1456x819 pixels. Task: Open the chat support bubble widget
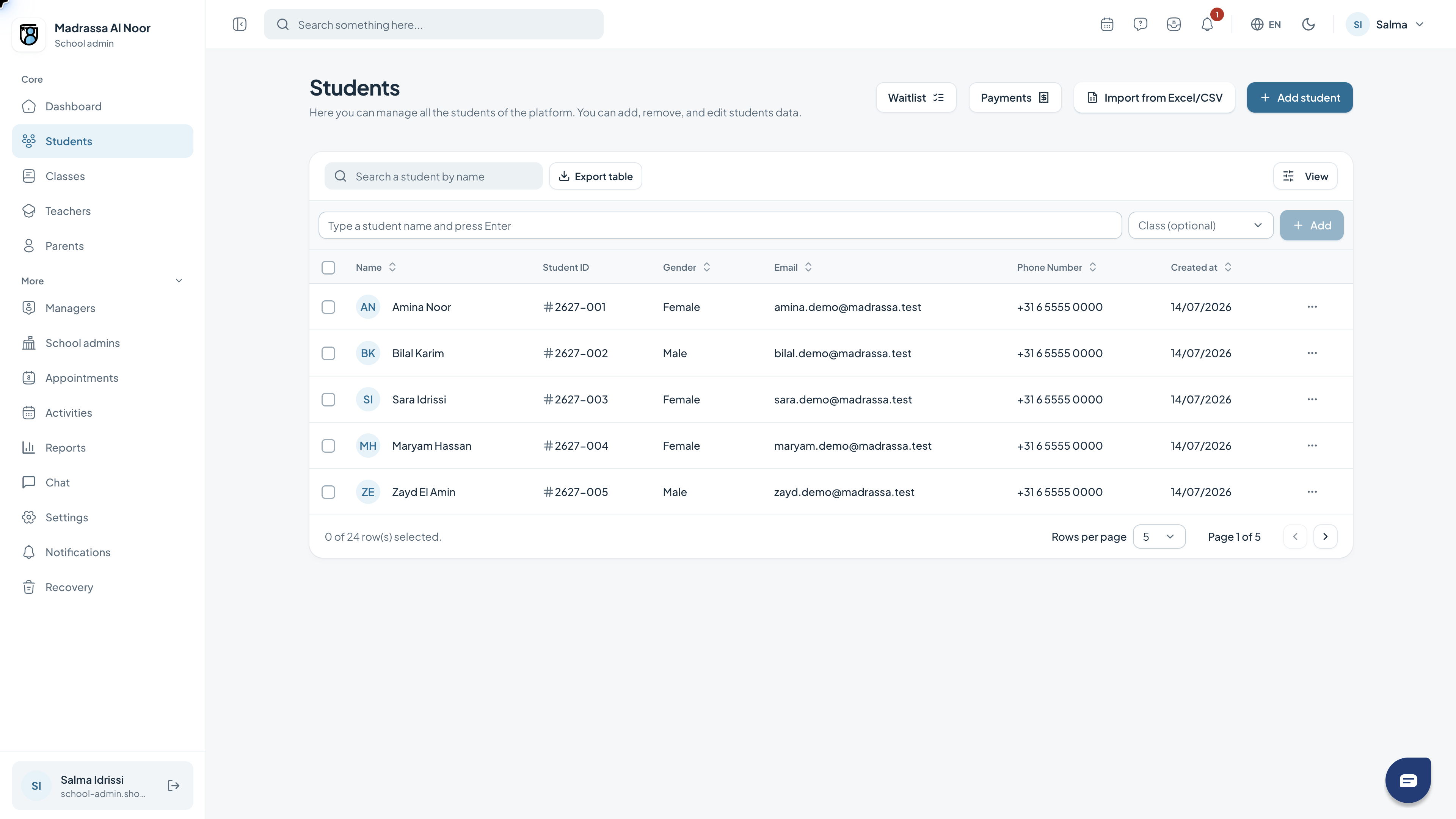[1408, 780]
